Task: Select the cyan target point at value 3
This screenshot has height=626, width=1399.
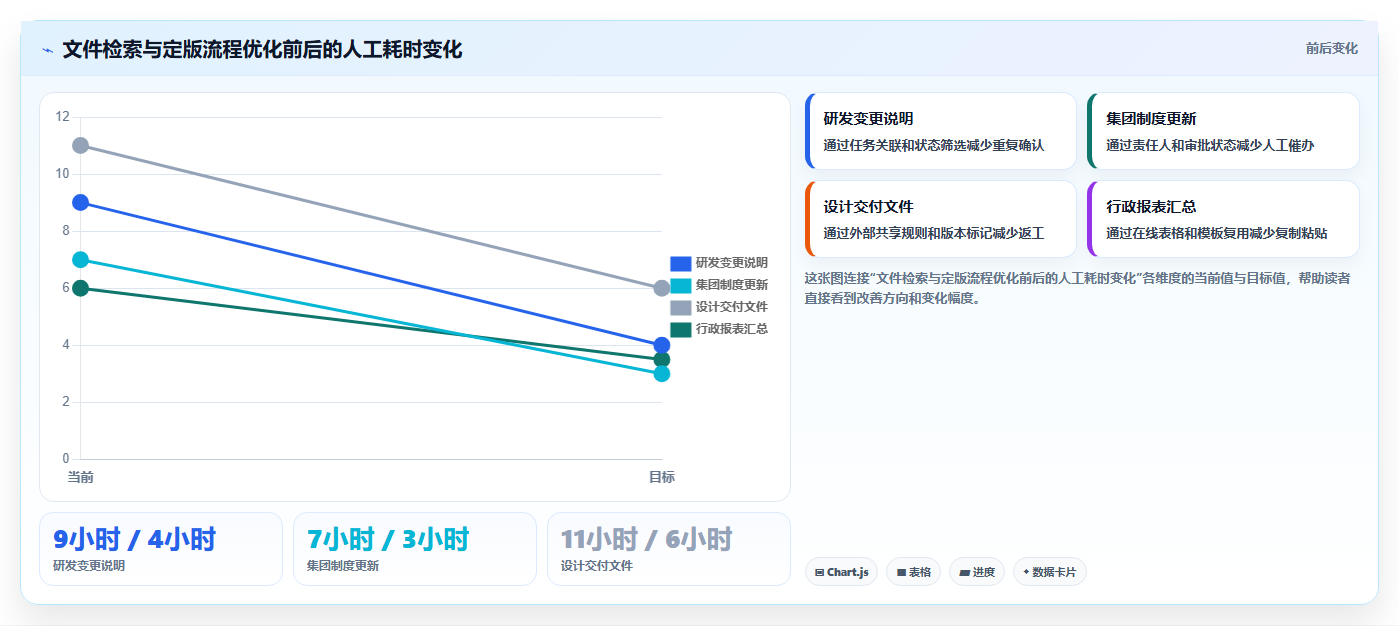Action: tap(661, 374)
